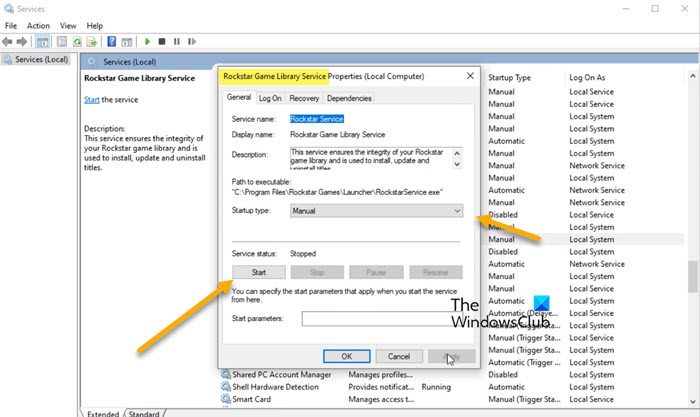Image resolution: width=700 pixels, height=417 pixels.
Task: Open the blue Help toolbar icon
Action: (x=112, y=42)
